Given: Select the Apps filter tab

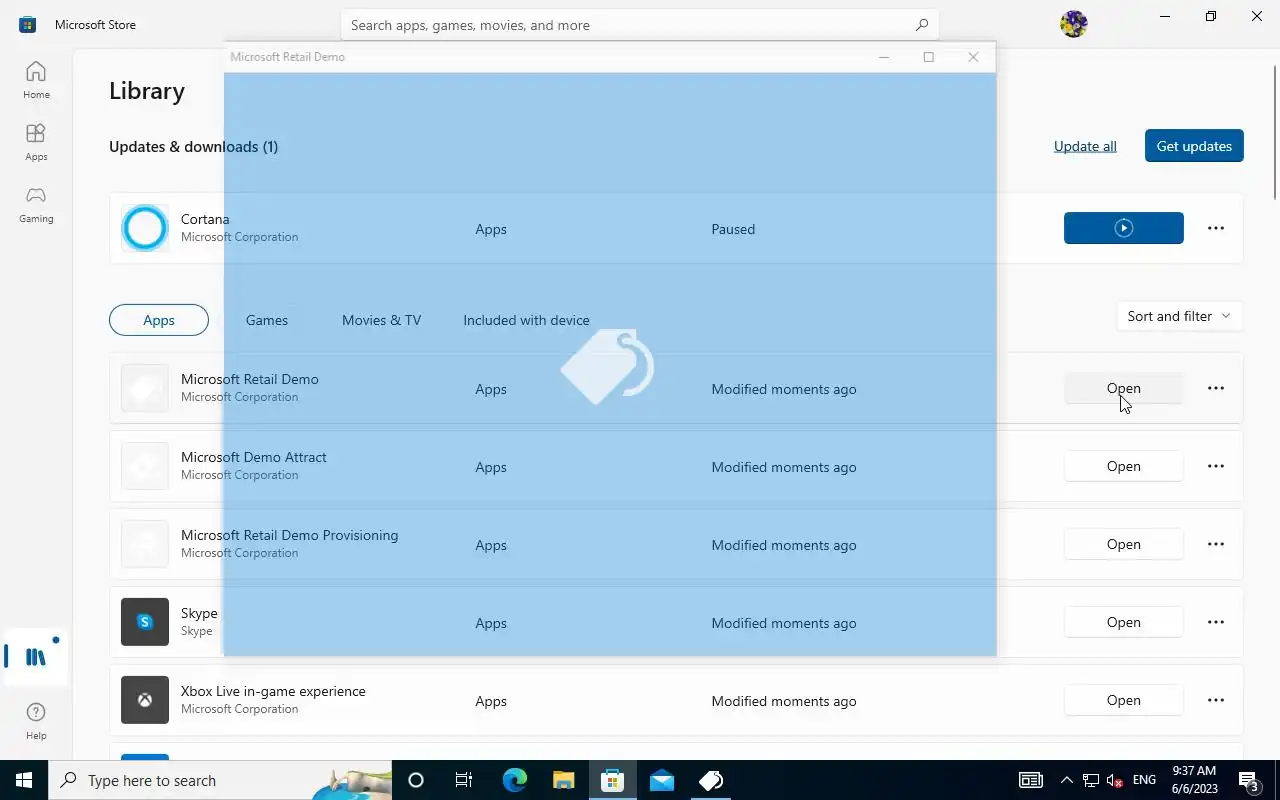Looking at the screenshot, I should tap(159, 320).
